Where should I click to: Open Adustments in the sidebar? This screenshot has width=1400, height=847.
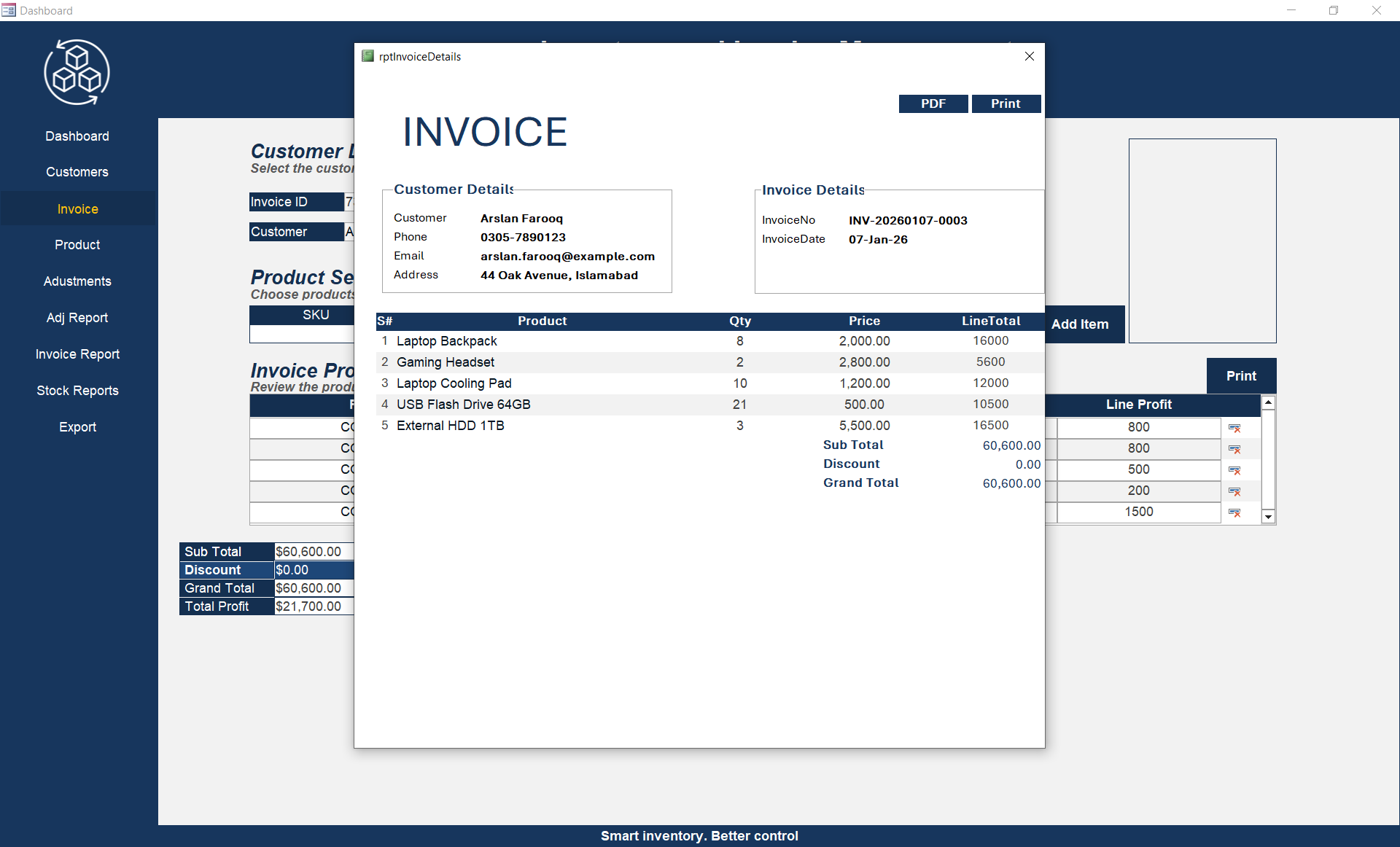click(77, 281)
